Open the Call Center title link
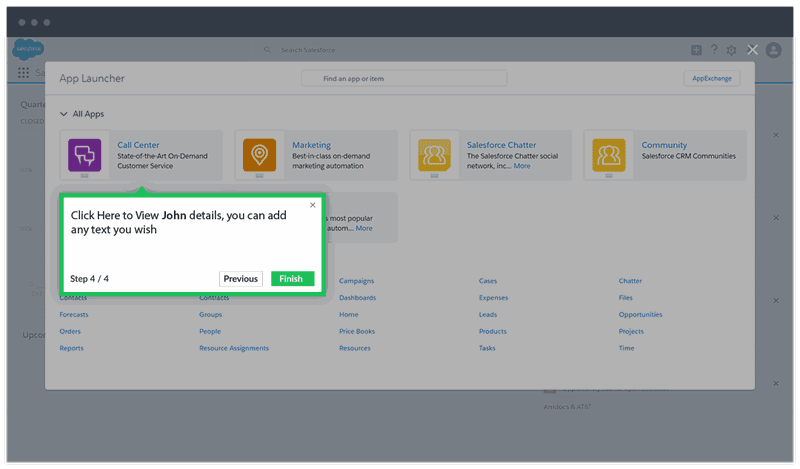Image resolution: width=800 pixels, height=469 pixels. [138, 145]
